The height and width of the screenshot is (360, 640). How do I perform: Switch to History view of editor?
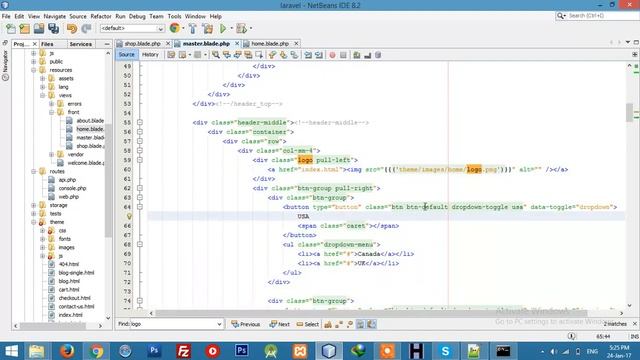pyautogui.click(x=150, y=54)
